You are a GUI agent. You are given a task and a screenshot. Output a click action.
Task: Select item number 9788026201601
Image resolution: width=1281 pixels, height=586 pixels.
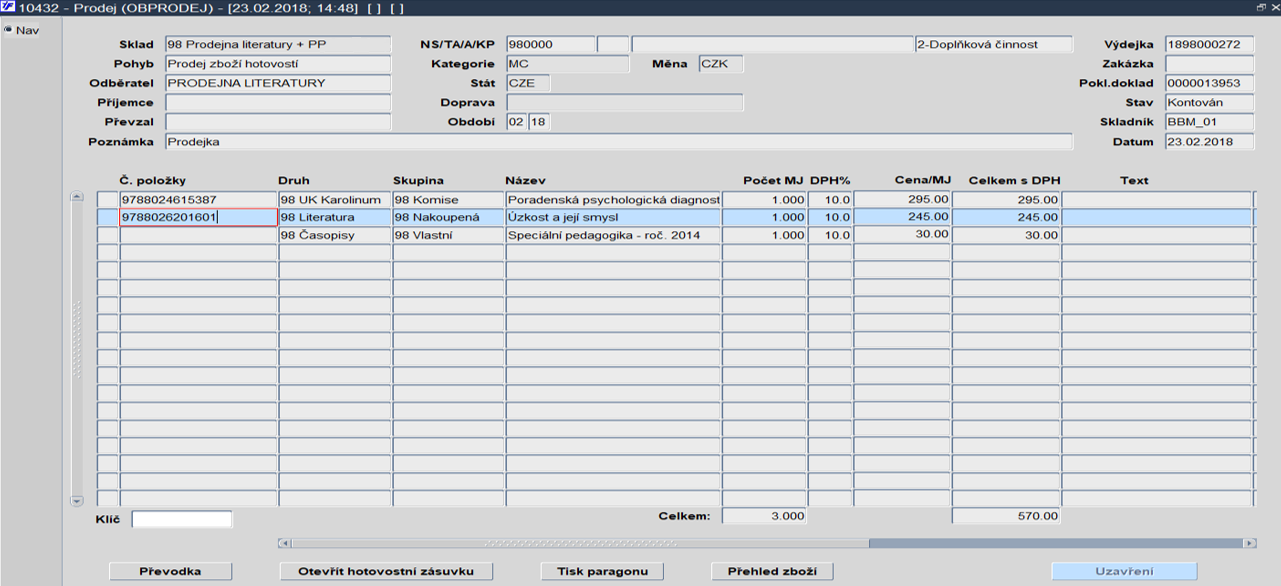click(x=198, y=217)
